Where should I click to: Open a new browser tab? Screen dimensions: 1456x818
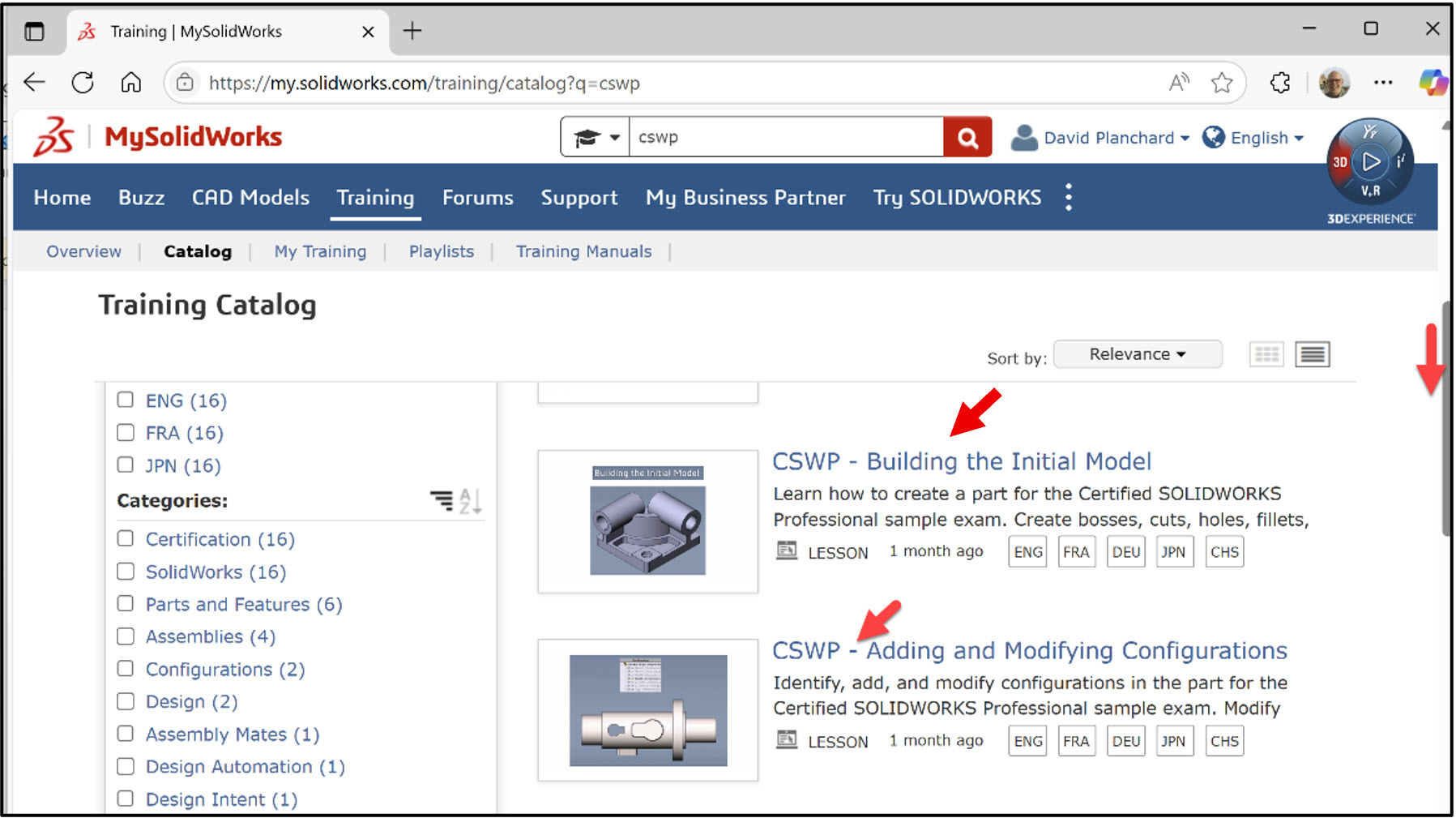pyautogui.click(x=412, y=31)
